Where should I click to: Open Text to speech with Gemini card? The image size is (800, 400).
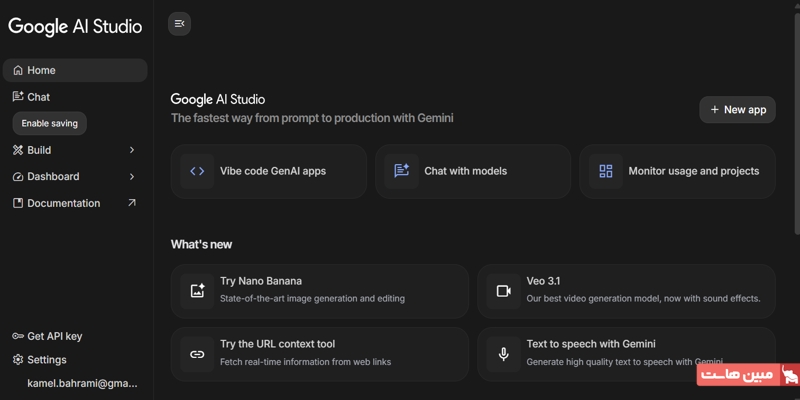coord(627,354)
